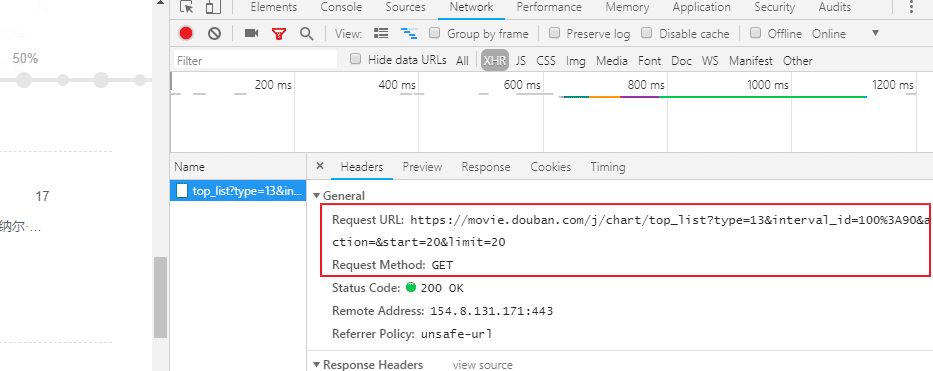The height and width of the screenshot is (371, 933).
Task: Filter requests by WS
Action: pyautogui.click(x=710, y=61)
